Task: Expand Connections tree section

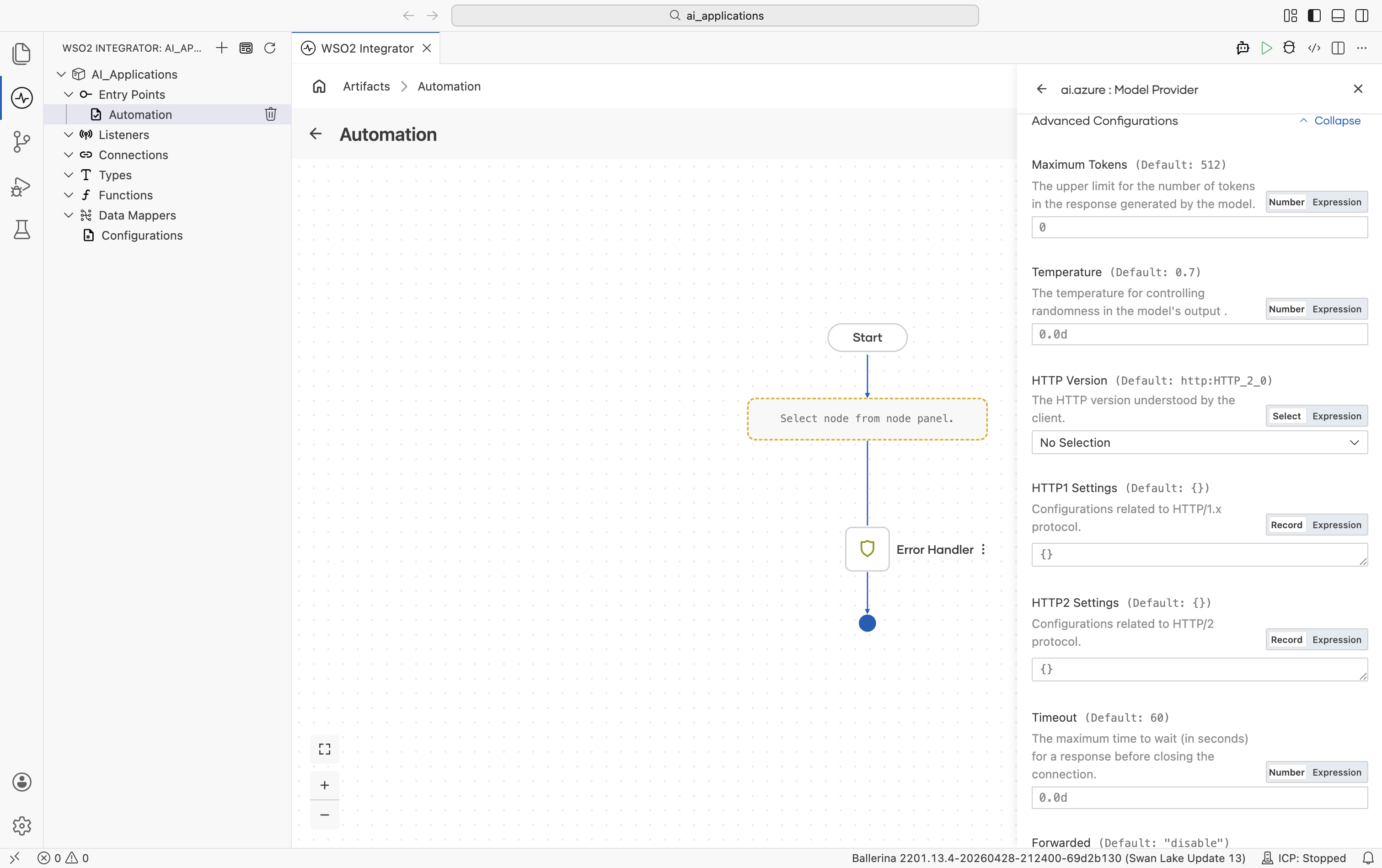Action: point(68,155)
